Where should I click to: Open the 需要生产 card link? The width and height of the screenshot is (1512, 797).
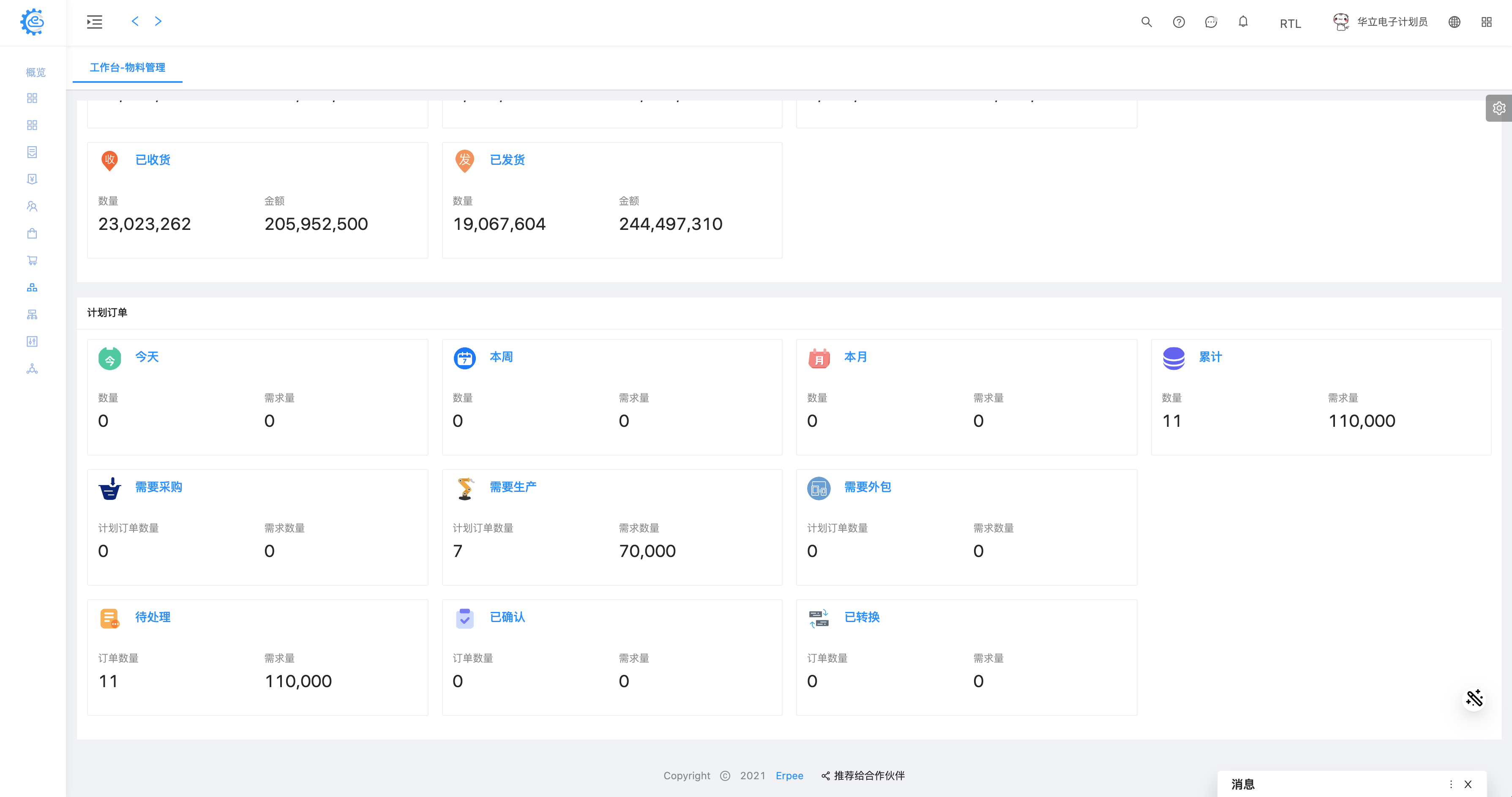tap(513, 487)
